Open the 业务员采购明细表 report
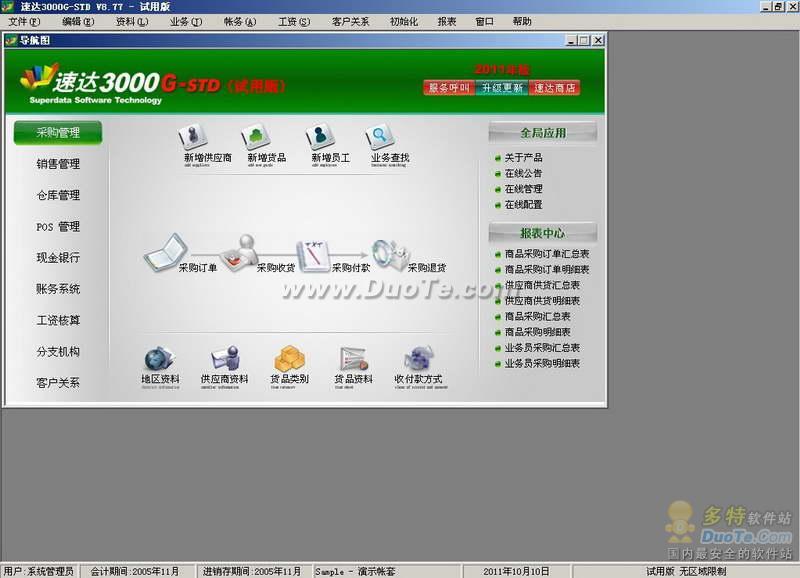Image resolution: width=800 pixels, height=578 pixels. (542, 363)
